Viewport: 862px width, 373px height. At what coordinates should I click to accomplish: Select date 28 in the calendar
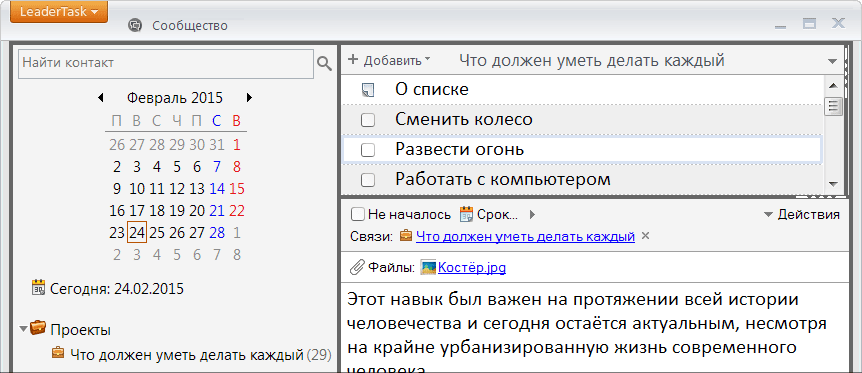pyautogui.click(x=217, y=233)
